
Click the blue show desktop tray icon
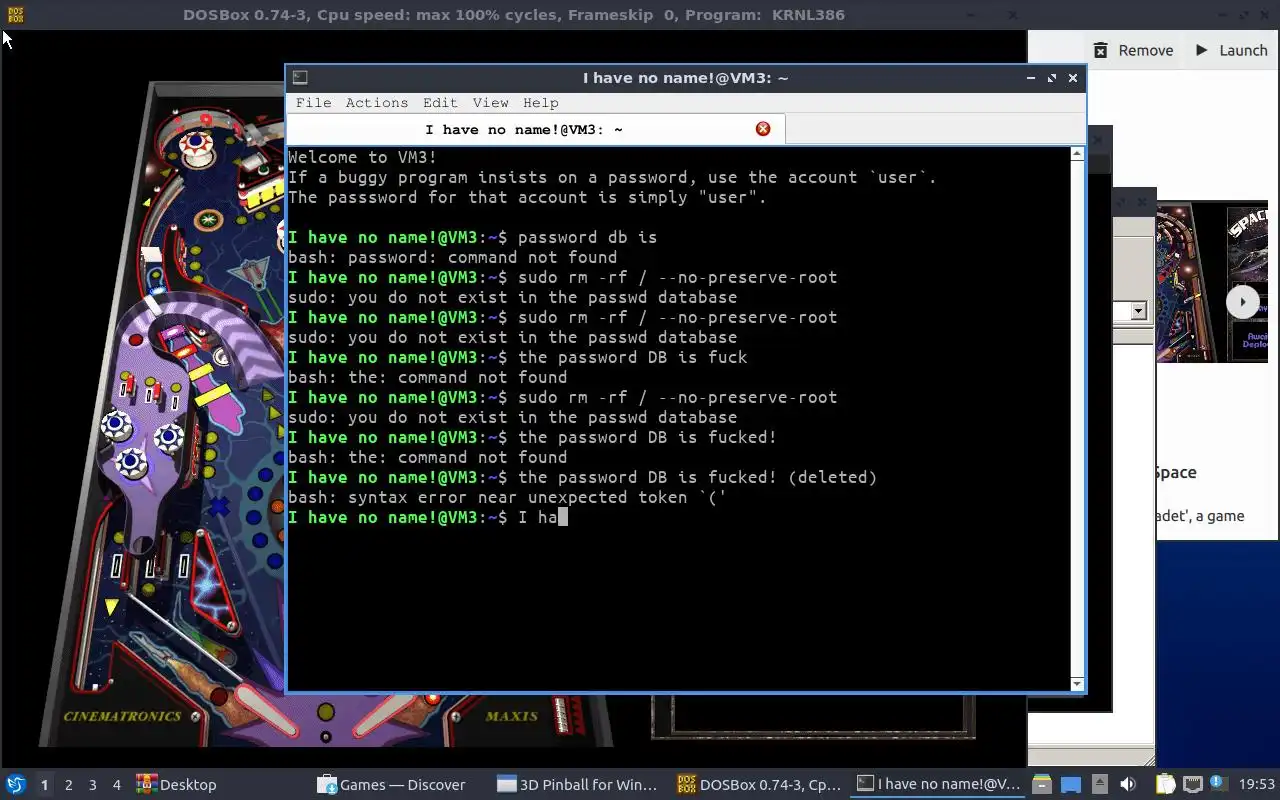[x=1070, y=785]
